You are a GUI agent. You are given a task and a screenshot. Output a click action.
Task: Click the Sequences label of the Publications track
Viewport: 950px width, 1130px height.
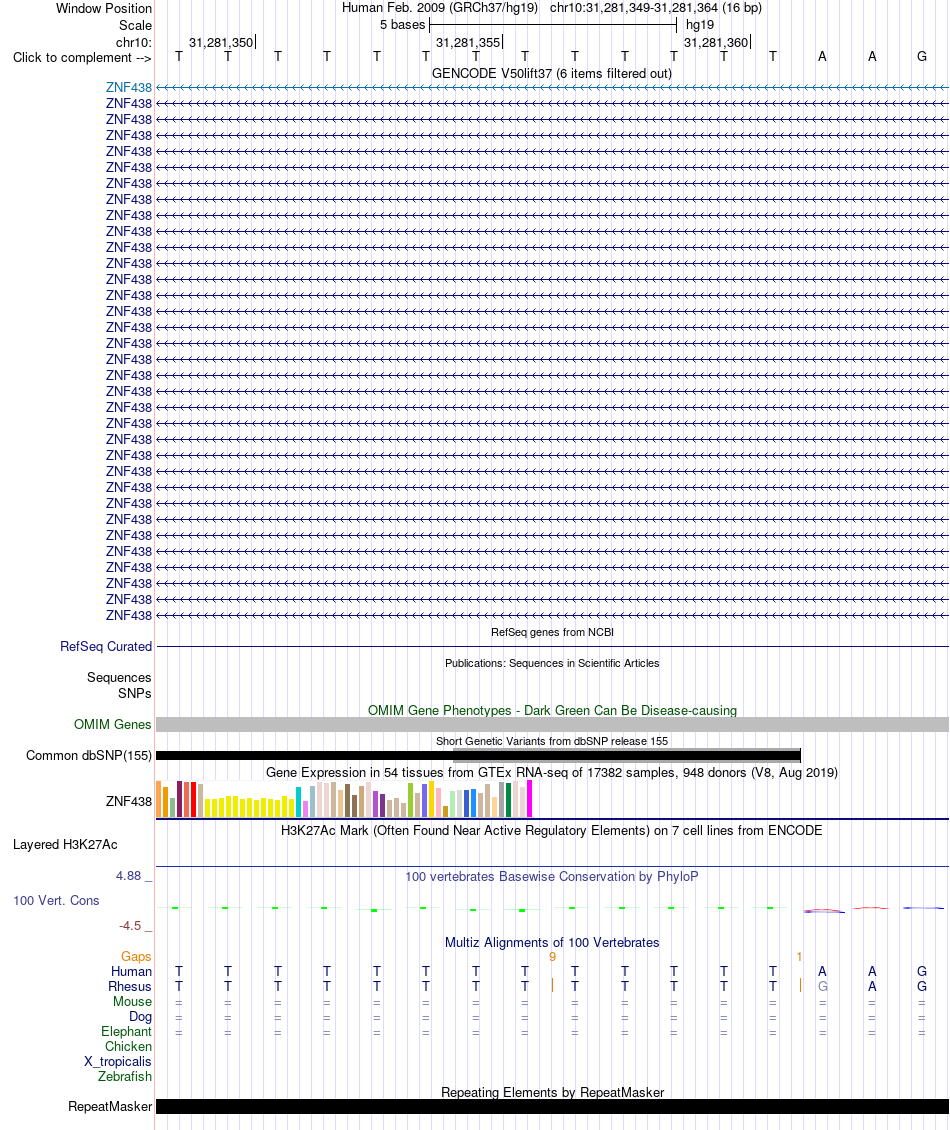point(119,677)
